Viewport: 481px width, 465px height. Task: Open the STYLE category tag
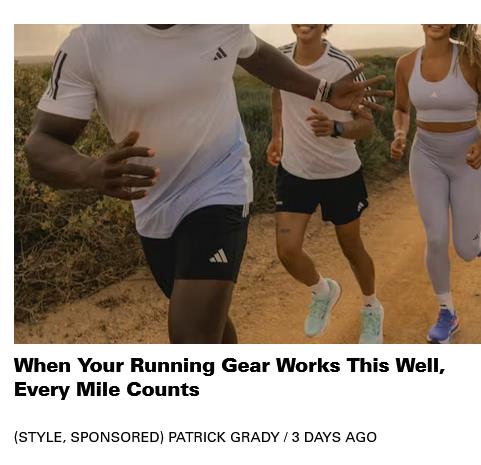40,437
